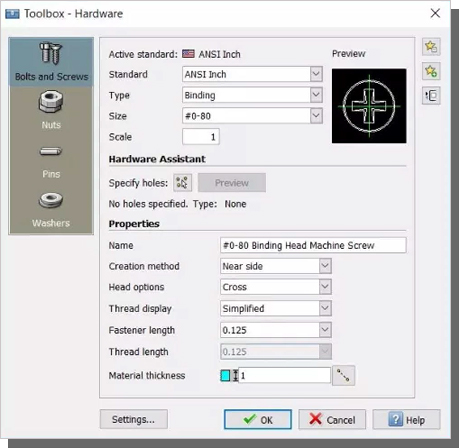Open the Type dropdown showing Binding
Image resolution: width=460 pixels, height=448 pixels.
coord(316,95)
